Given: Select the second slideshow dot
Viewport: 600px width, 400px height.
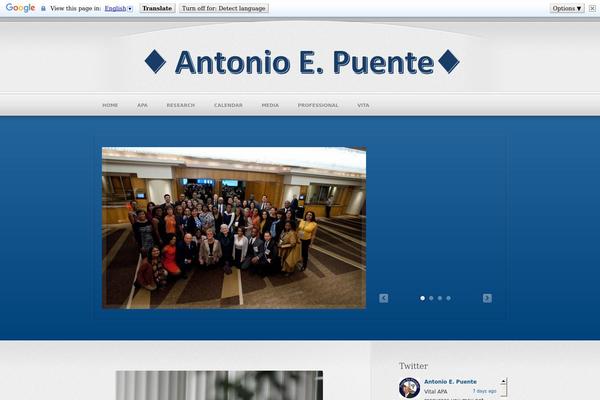Looking at the screenshot, I should click(431, 298).
